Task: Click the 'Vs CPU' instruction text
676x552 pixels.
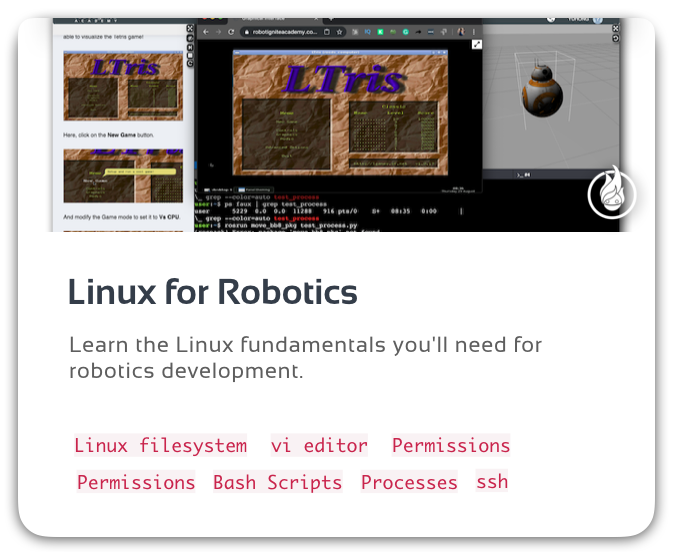Action: click(122, 217)
